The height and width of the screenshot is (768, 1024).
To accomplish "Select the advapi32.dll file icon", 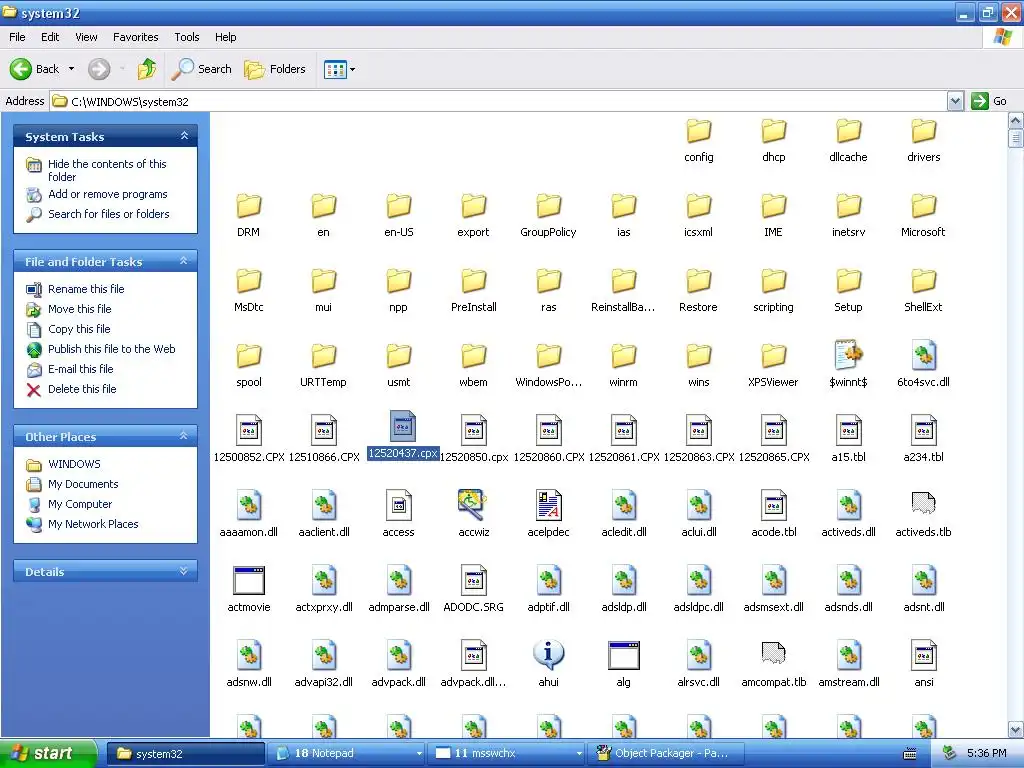I will coord(323,656).
